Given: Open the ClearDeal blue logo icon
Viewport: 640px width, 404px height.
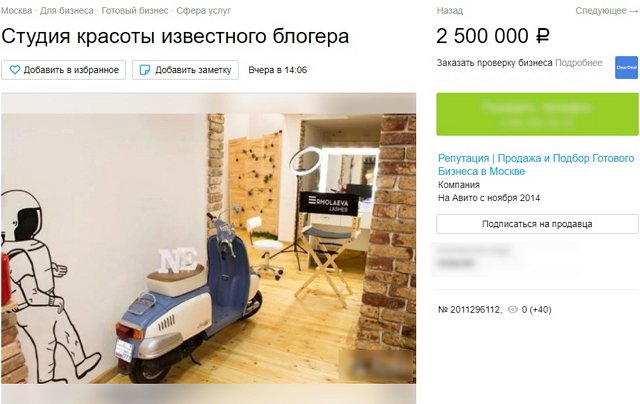Looking at the screenshot, I should click(627, 67).
